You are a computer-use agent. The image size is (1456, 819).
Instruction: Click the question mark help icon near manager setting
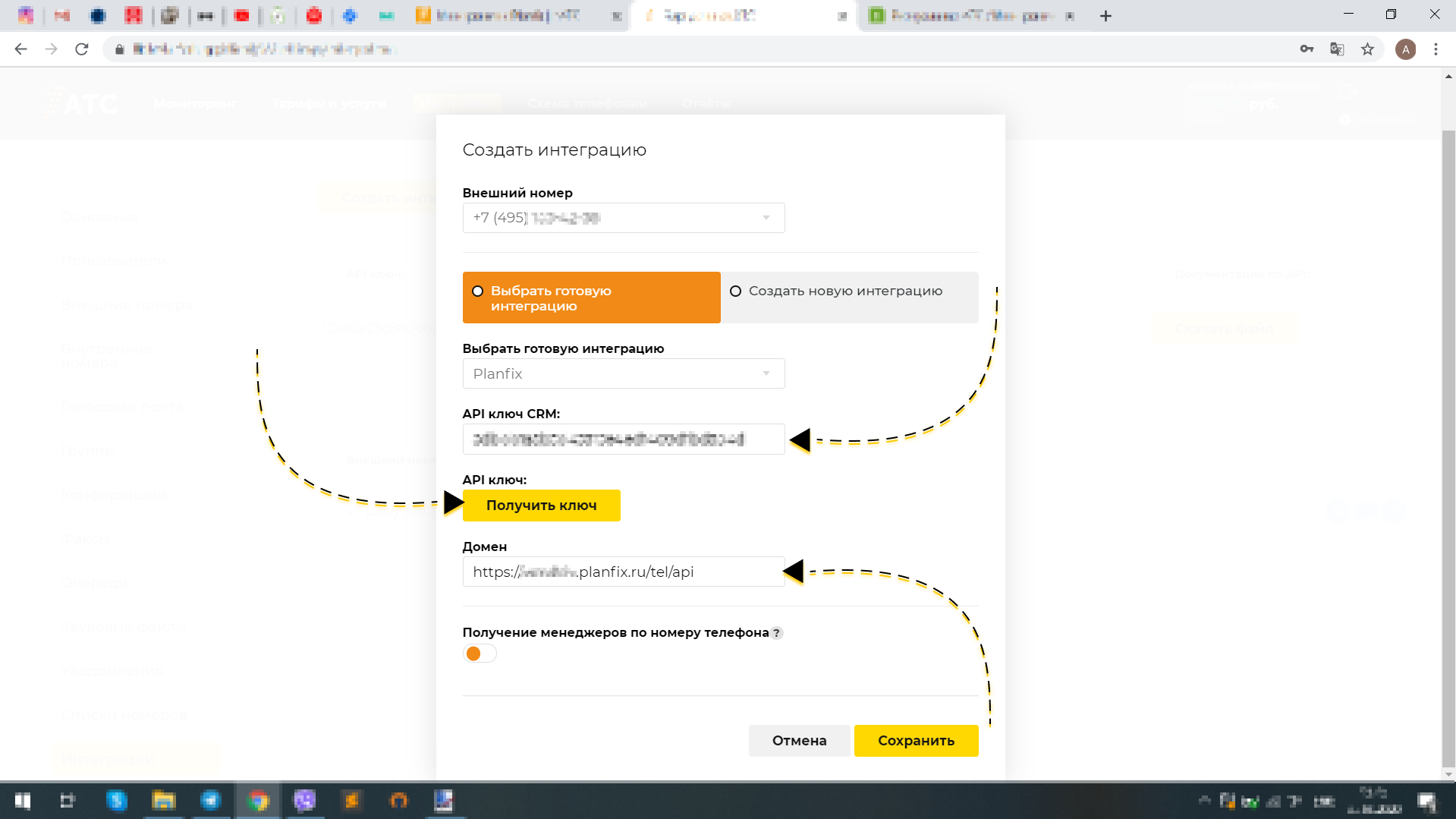coord(777,632)
